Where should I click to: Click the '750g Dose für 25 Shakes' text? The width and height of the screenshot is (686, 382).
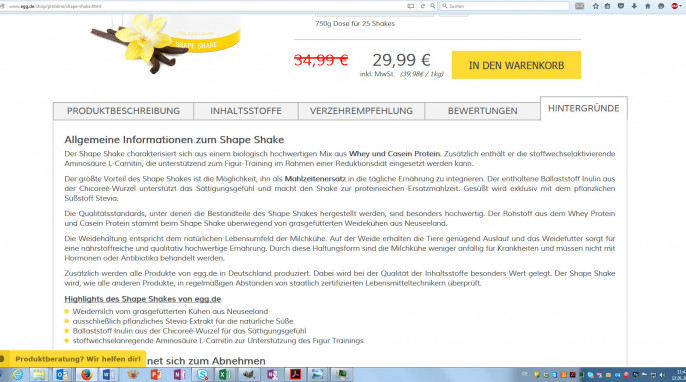point(355,24)
